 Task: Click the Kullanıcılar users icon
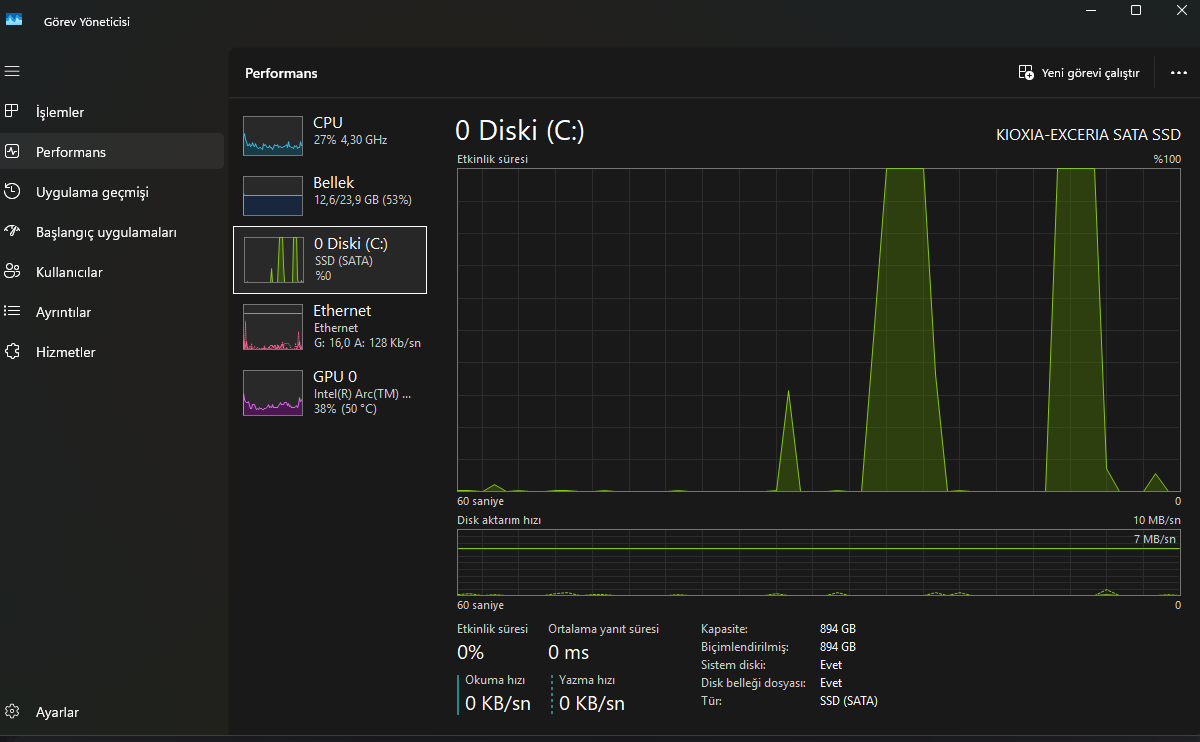point(12,272)
